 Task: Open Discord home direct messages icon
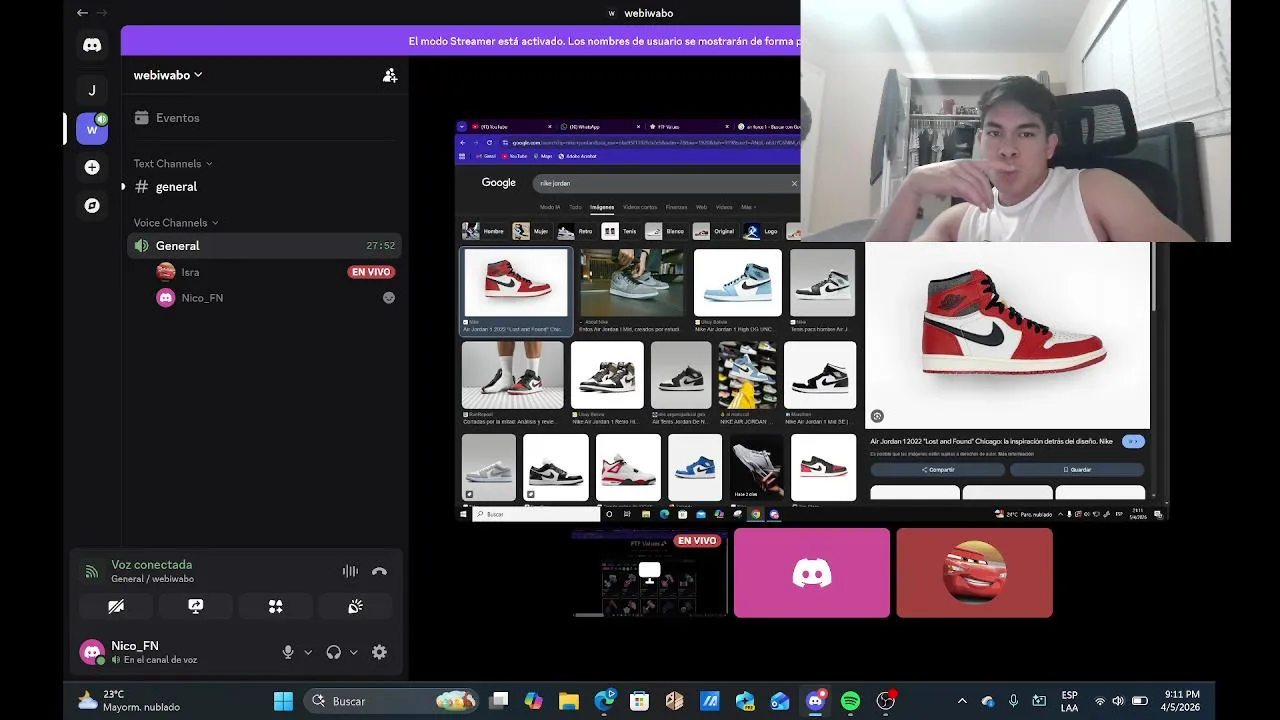tap(92, 45)
